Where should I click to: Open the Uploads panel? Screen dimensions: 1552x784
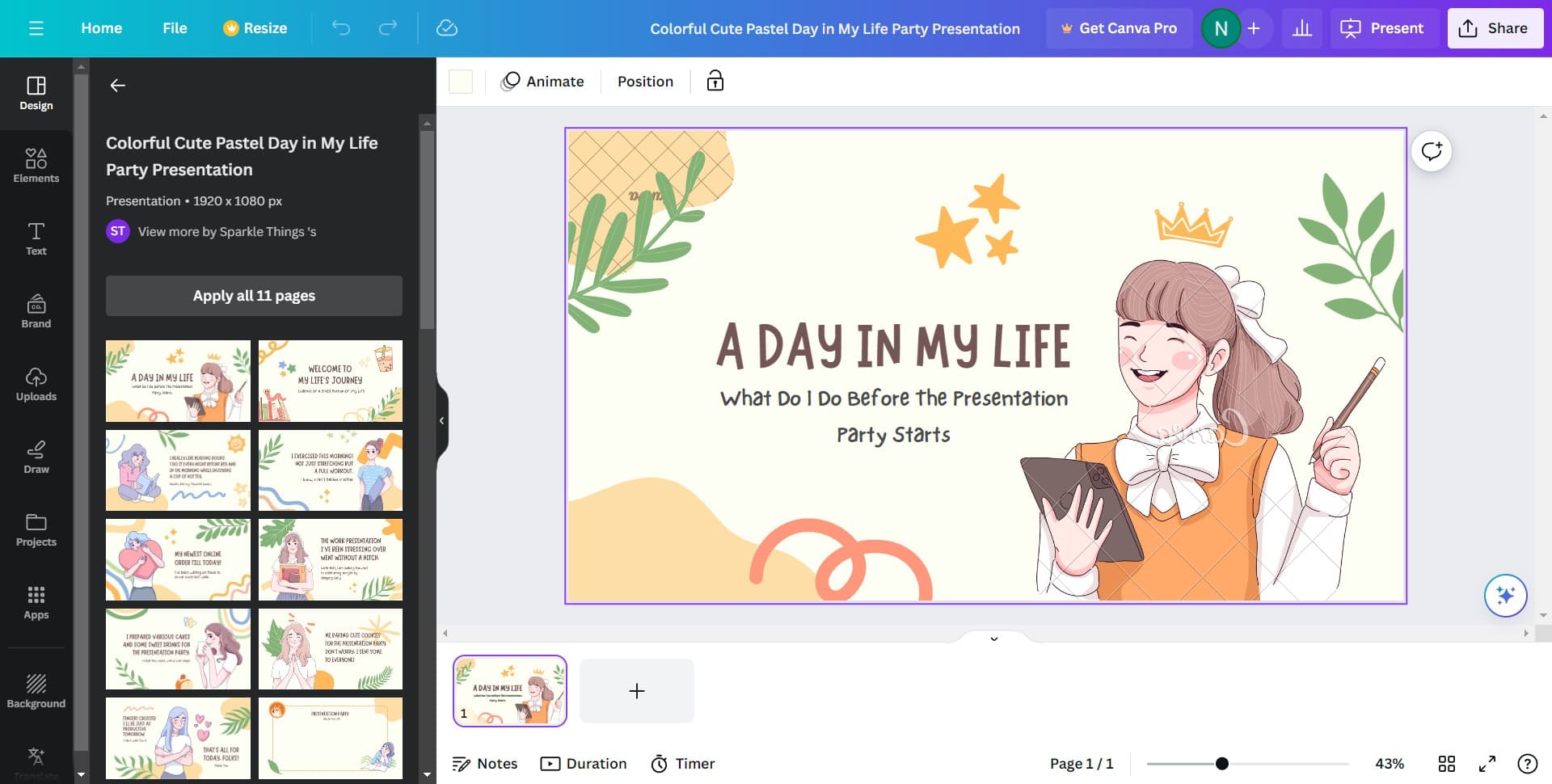(x=36, y=384)
